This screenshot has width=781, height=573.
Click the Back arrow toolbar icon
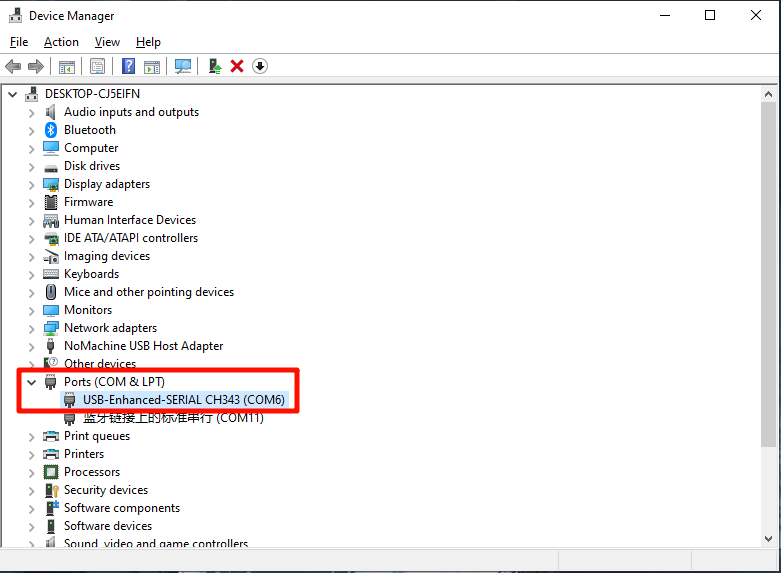pyautogui.click(x=13, y=66)
